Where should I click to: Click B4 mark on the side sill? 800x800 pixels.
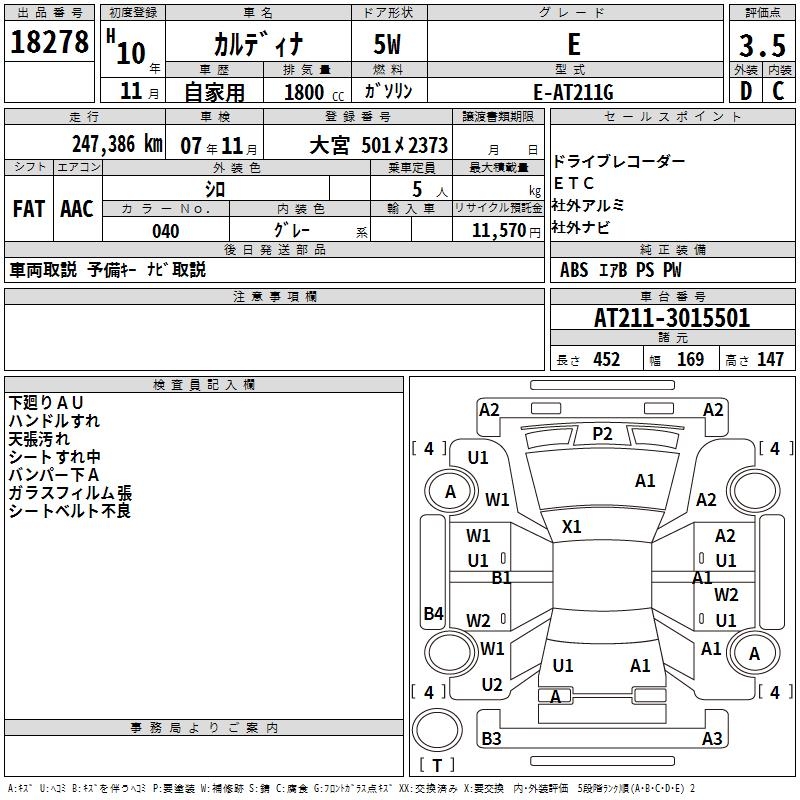pos(434,613)
